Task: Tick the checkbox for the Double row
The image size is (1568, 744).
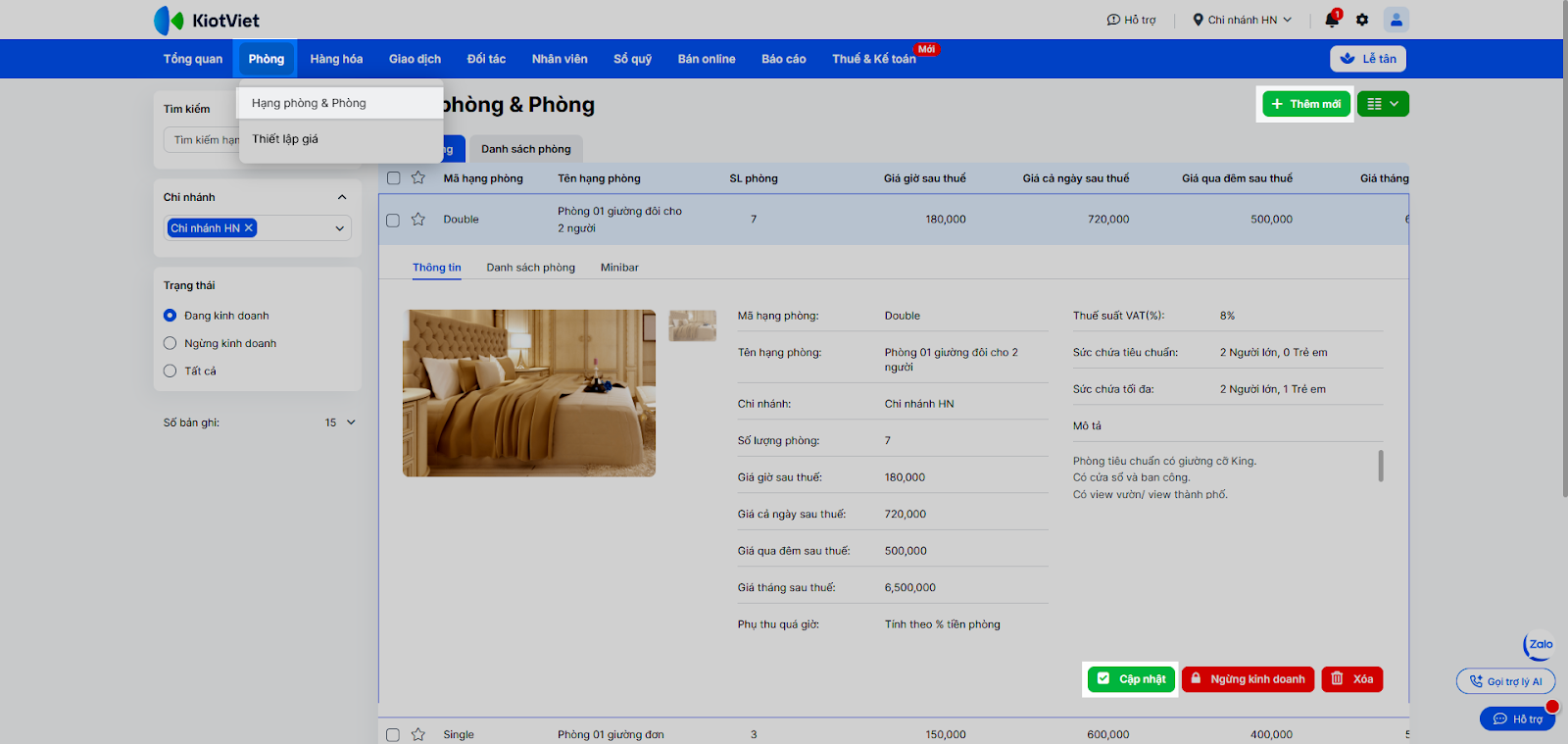Action: coord(393,221)
